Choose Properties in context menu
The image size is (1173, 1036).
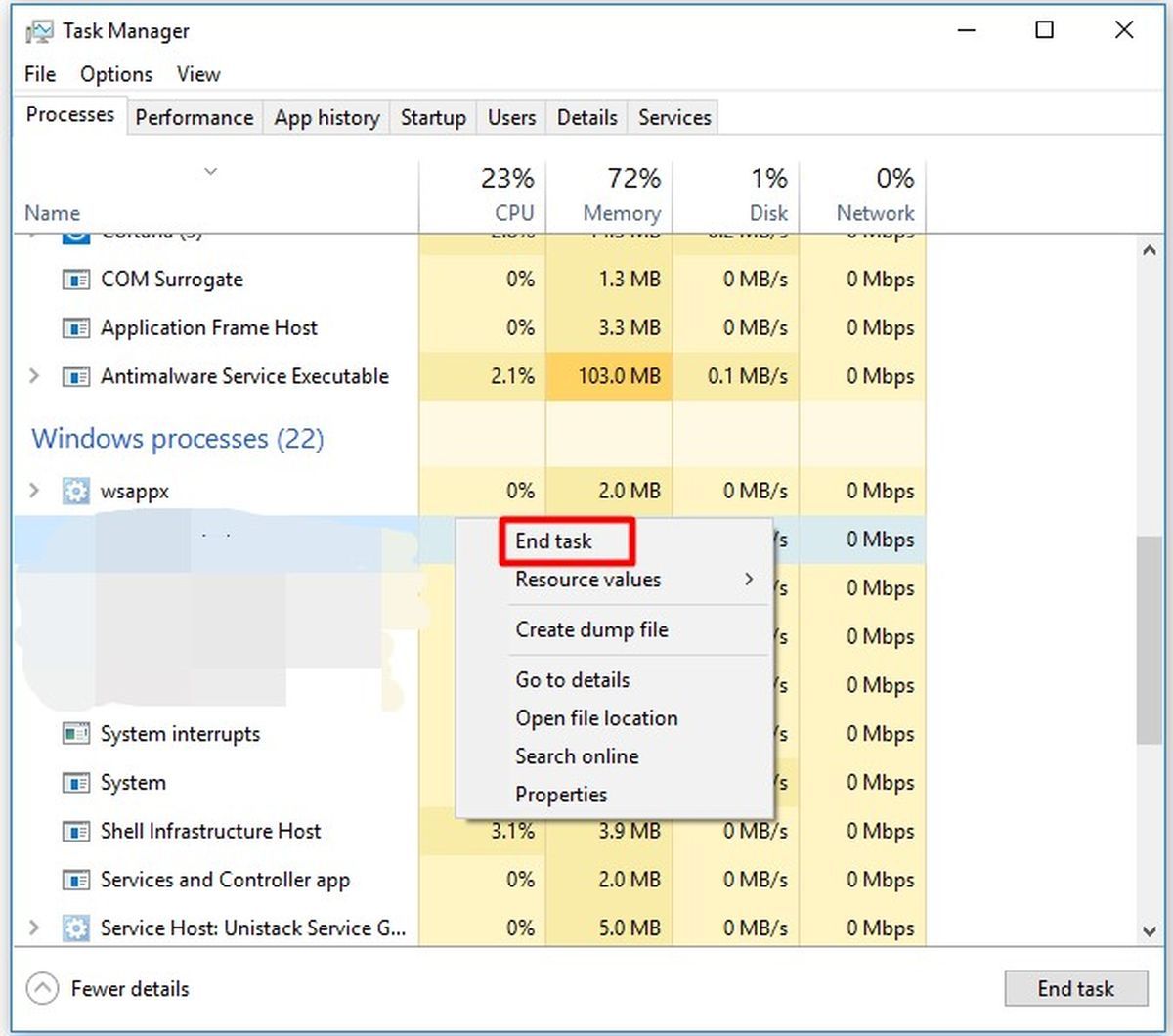click(x=616, y=795)
